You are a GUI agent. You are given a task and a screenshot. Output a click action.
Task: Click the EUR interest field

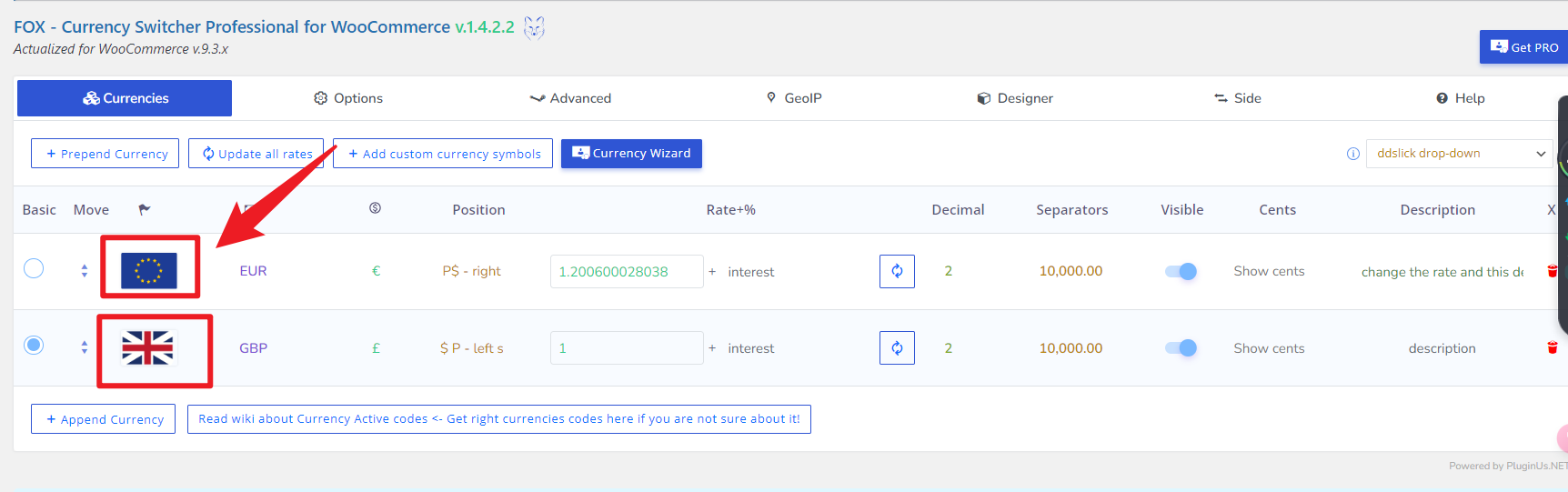pyautogui.click(x=750, y=272)
